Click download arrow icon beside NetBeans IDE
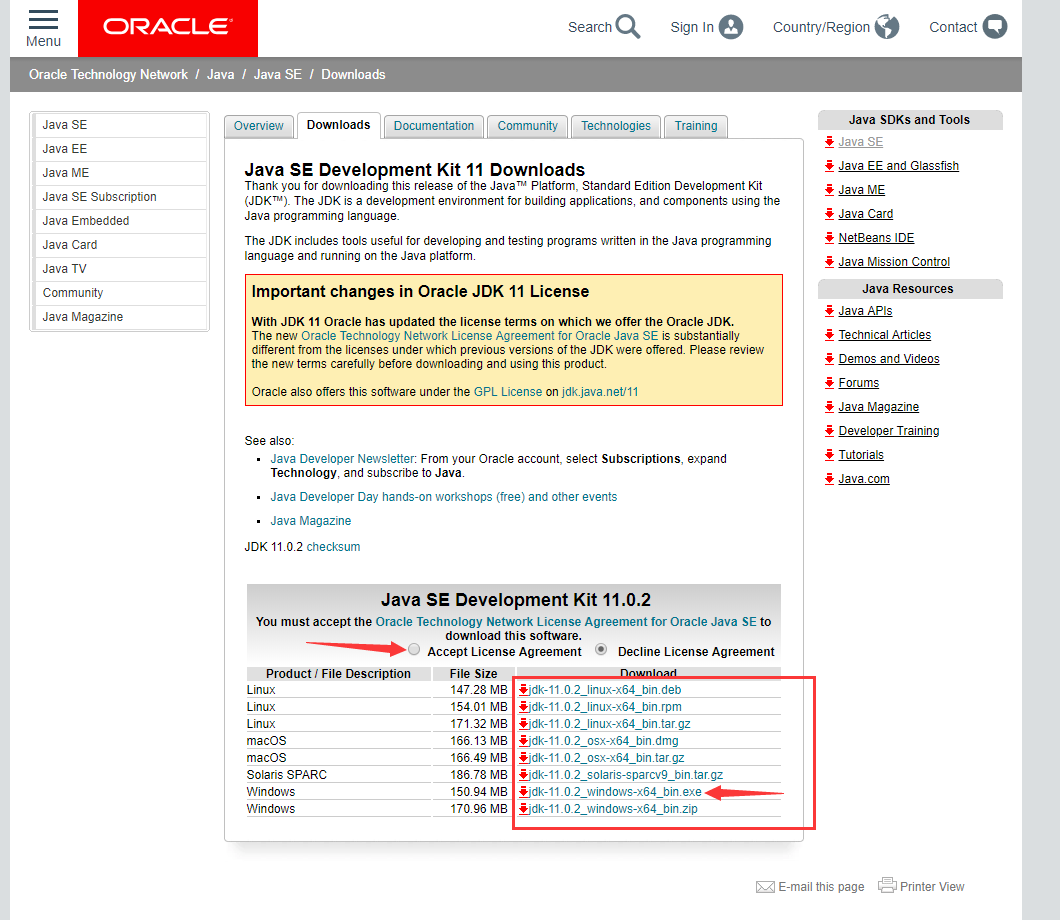 829,237
